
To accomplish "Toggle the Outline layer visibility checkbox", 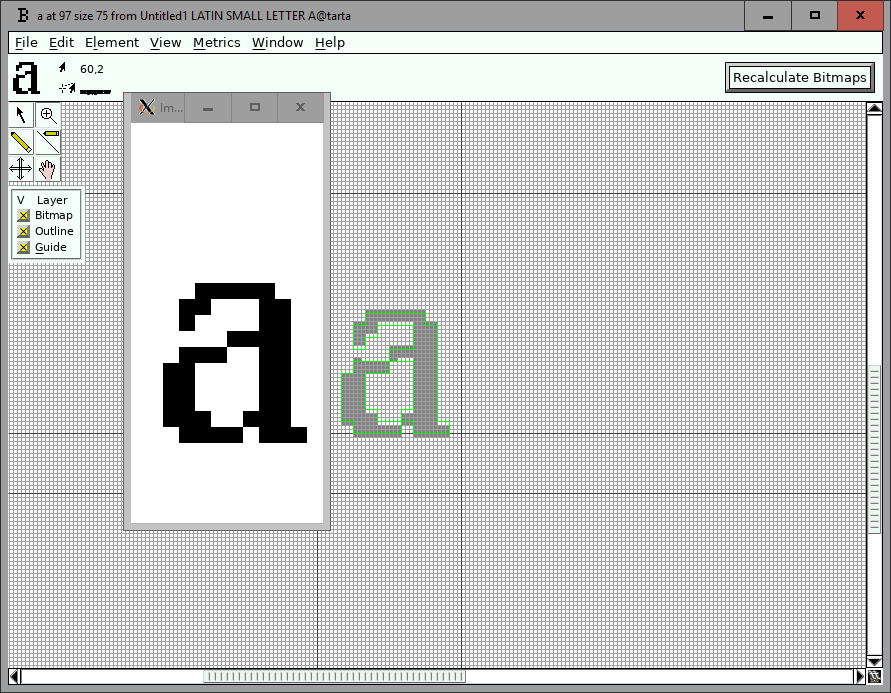I will [24, 232].
